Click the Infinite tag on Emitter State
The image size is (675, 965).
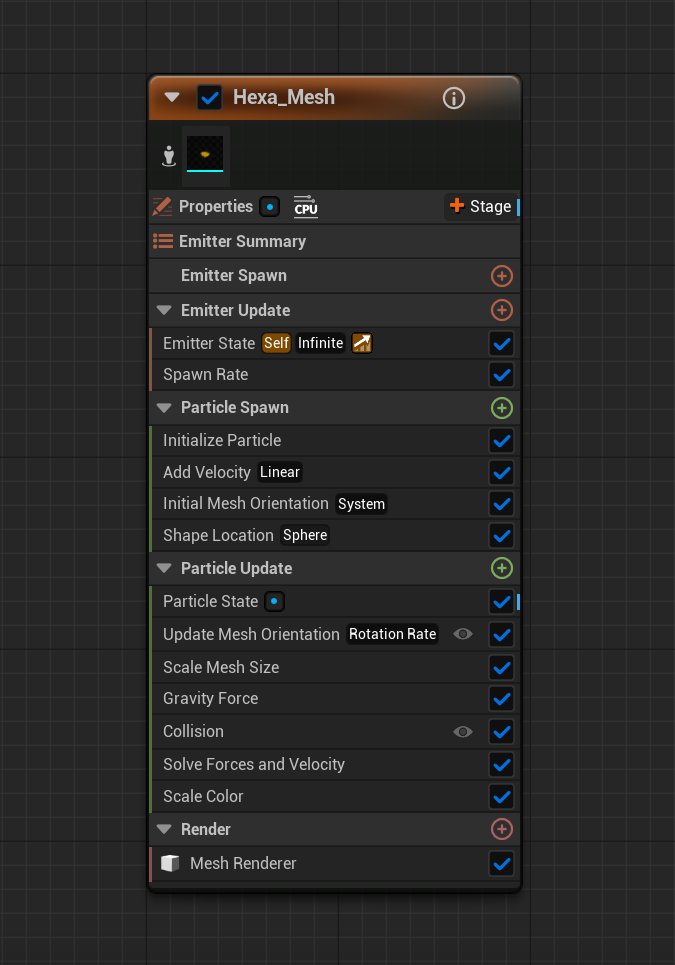tap(320, 343)
